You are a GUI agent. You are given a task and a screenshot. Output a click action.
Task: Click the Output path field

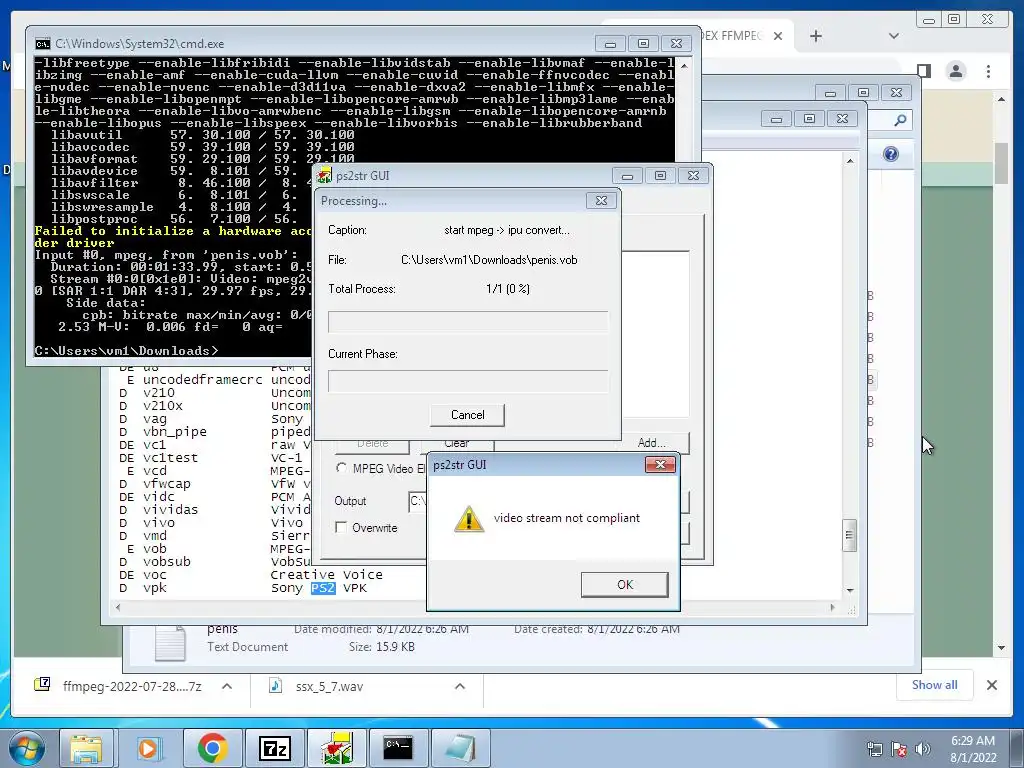pyautogui.click(x=418, y=501)
